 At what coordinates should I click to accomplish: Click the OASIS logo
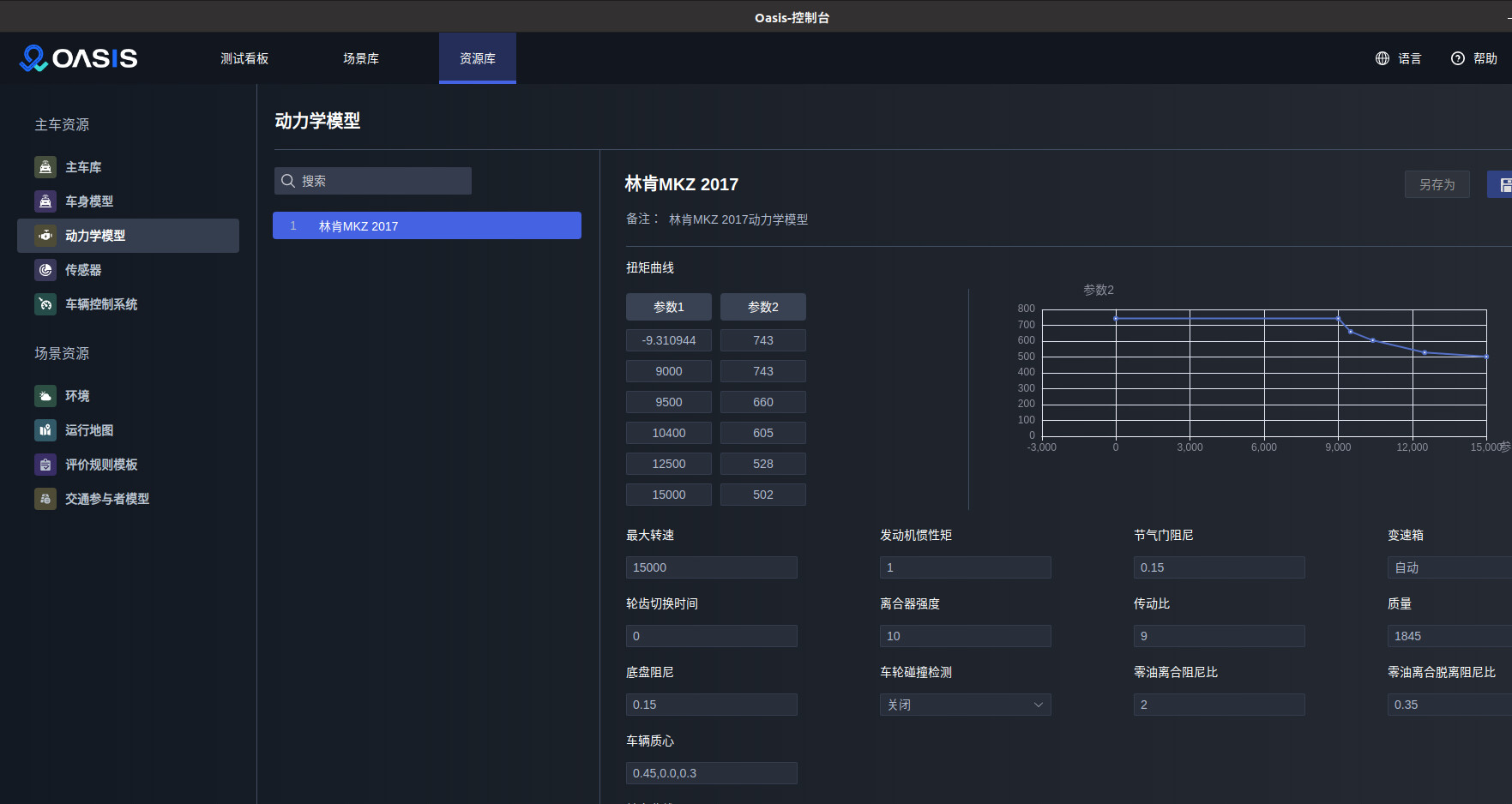78,58
